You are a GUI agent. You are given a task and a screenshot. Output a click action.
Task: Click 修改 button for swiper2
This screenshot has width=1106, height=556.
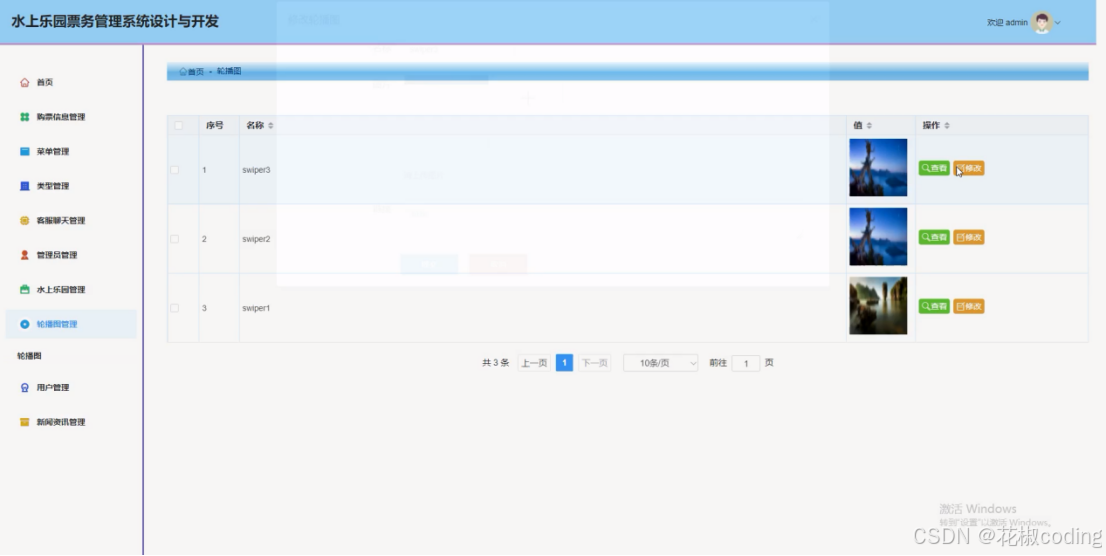(x=968, y=238)
